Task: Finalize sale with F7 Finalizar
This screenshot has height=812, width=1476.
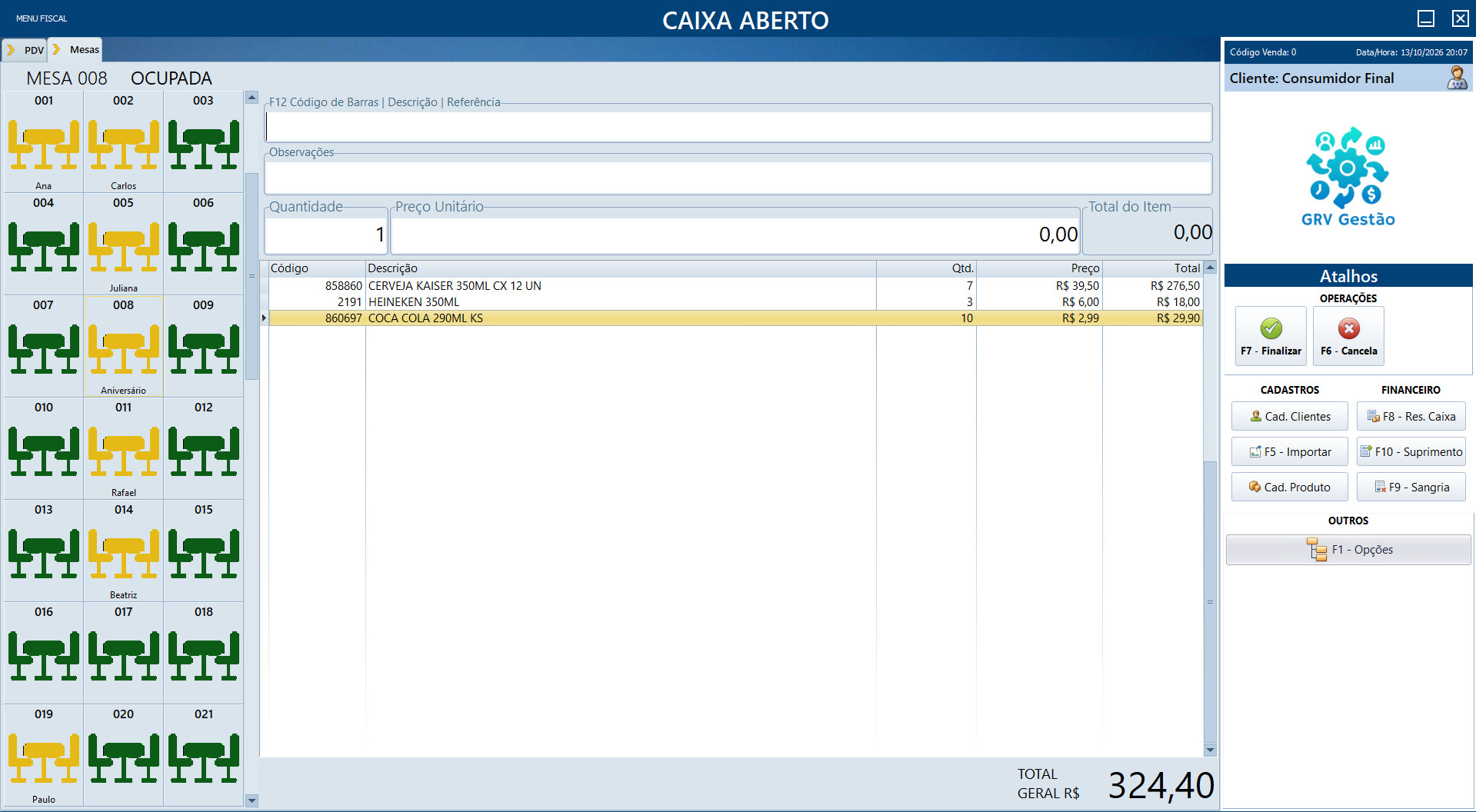Action: pos(1271,336)
